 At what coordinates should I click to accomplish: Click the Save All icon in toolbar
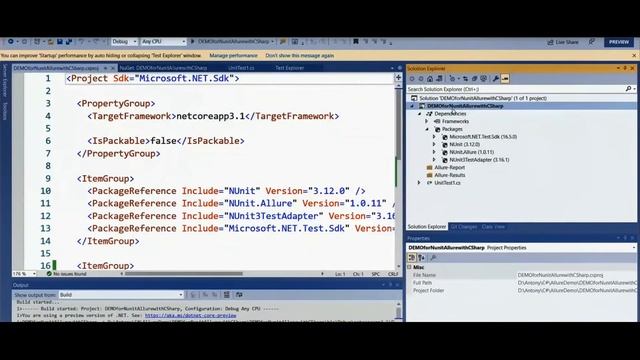tap(69, 42)
